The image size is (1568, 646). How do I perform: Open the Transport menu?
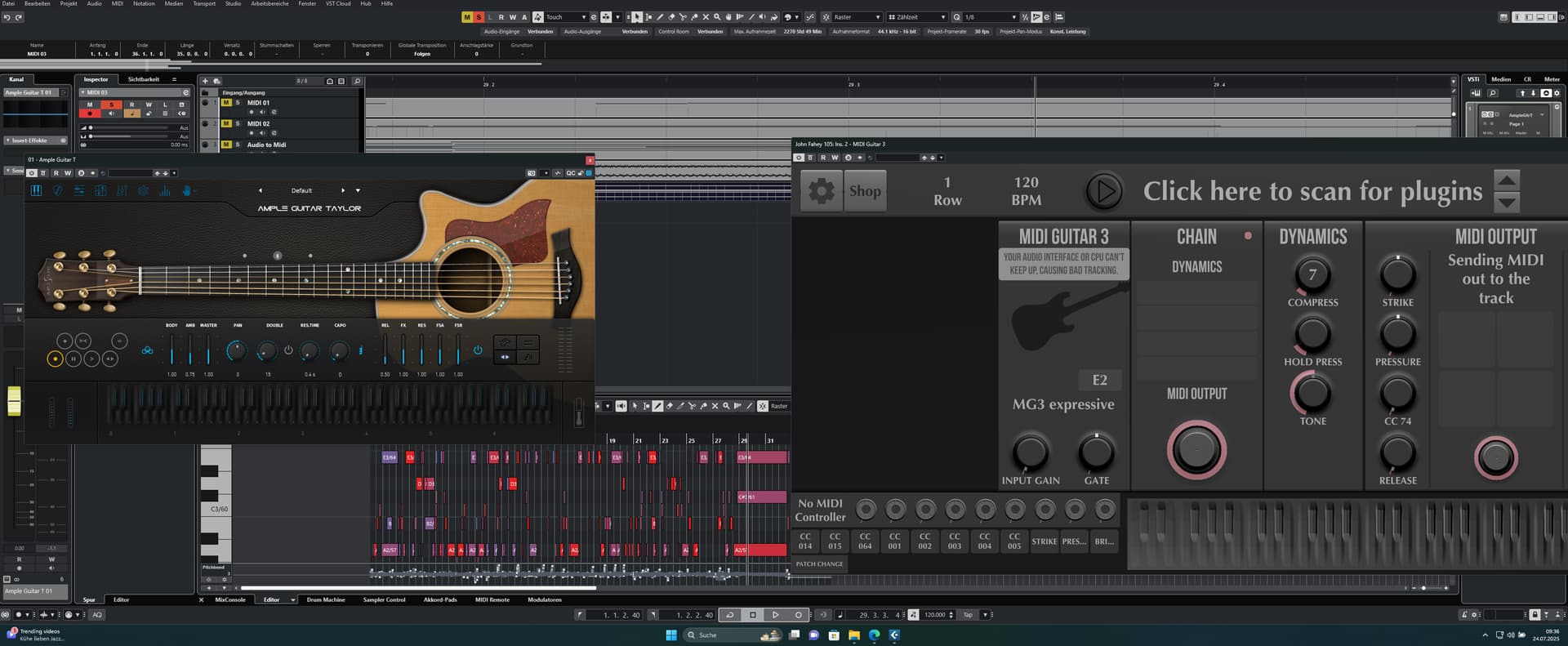click(x=204, y=3)
